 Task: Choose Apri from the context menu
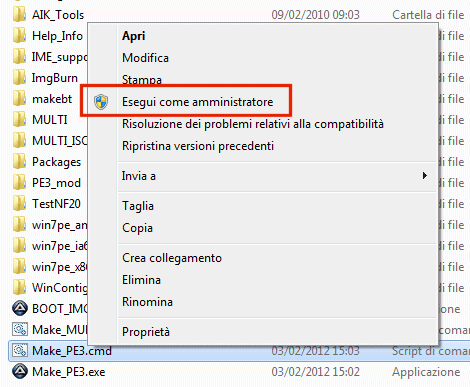tap(133, 36)
